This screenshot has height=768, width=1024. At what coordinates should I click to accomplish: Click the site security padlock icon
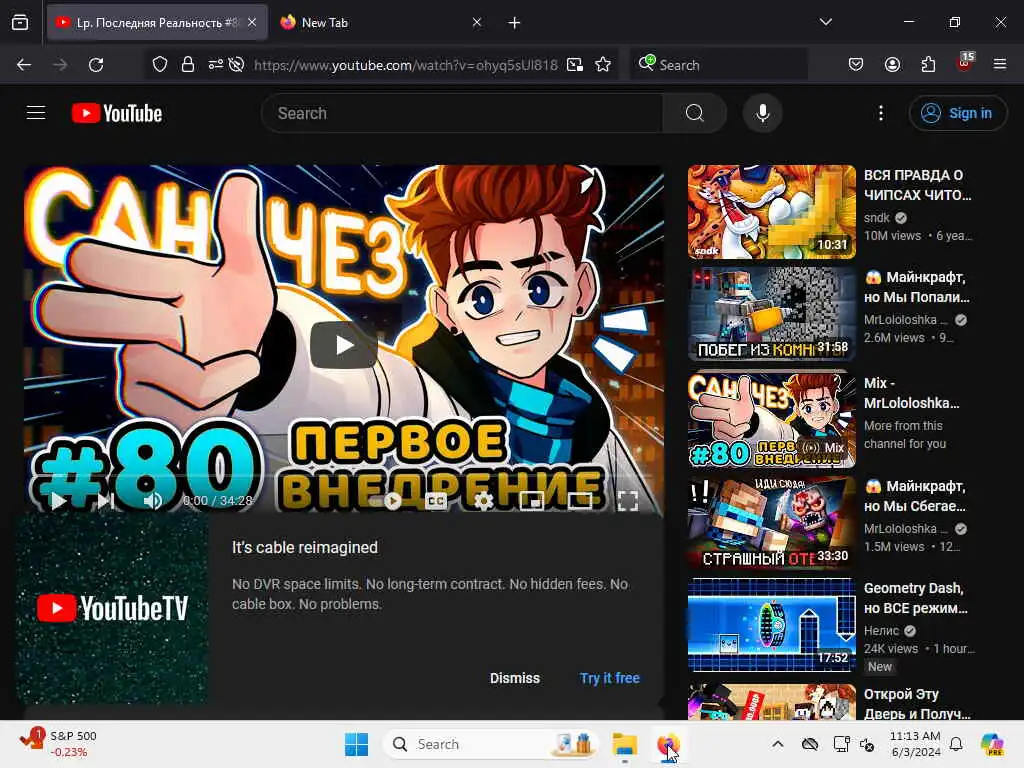(188, 65)
